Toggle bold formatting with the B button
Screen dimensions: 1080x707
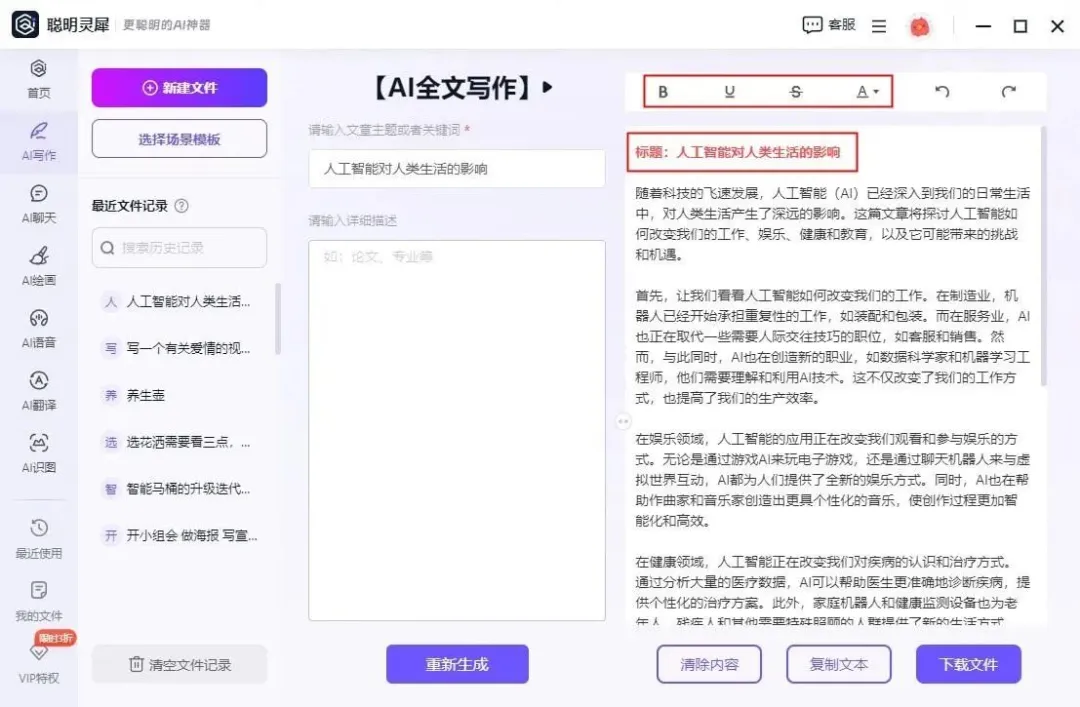[x=663, y=91]
